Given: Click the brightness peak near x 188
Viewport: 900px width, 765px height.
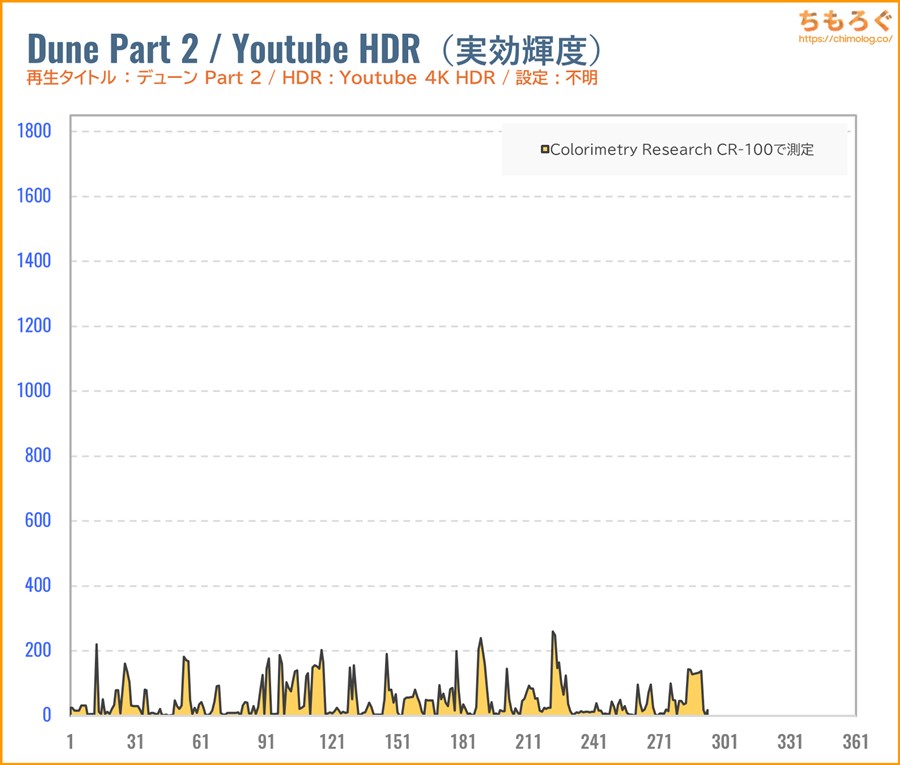Looking at the screenshot, I should [481, 639].
